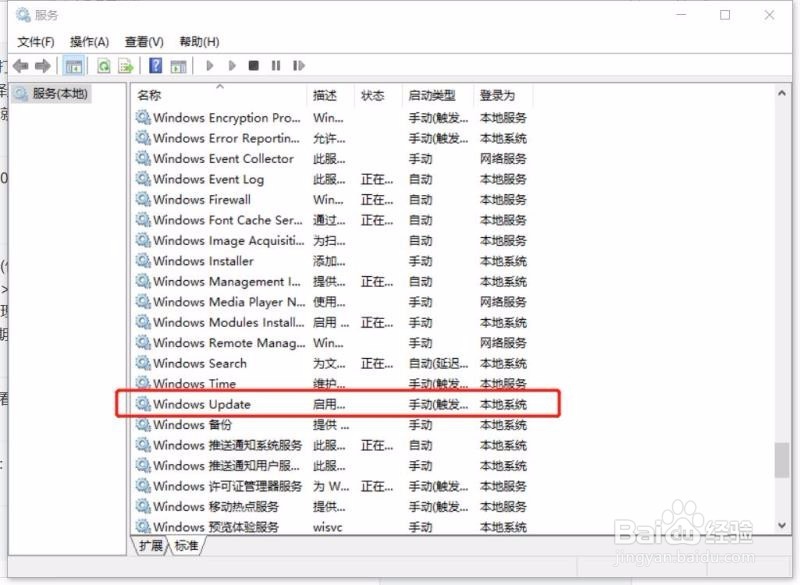Screen dimensions: 800x585
Task: Click gear icon beside Windows Firewall
Action: 143,199
